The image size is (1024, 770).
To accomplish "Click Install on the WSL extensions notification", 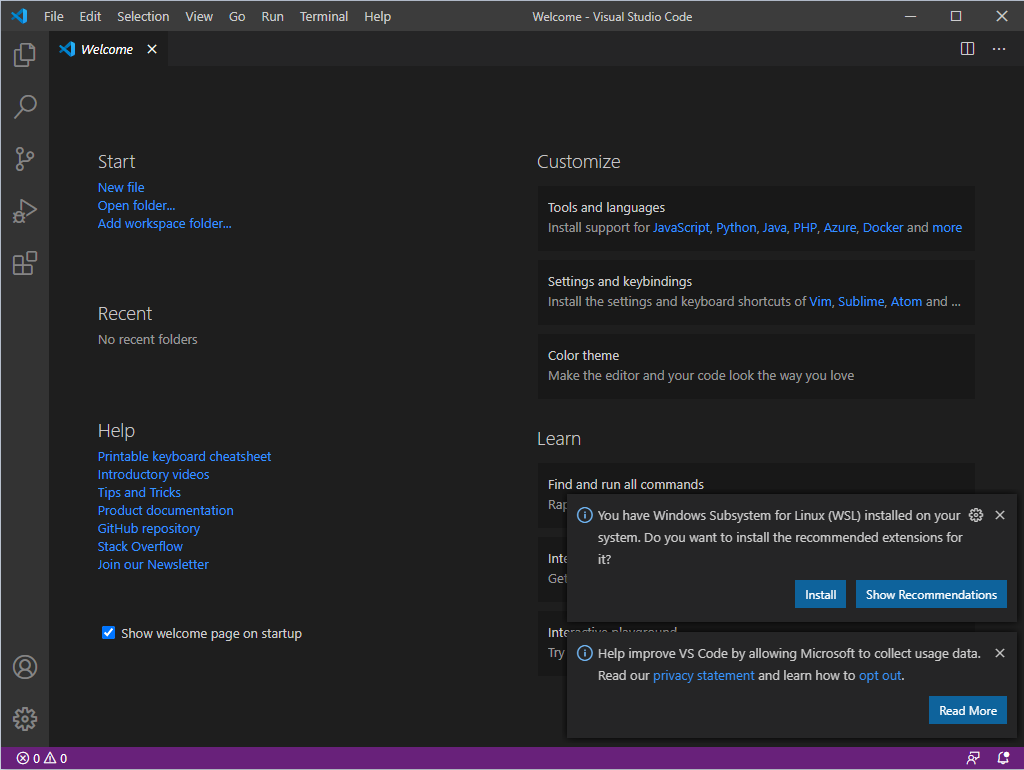I will click(820, 594).
